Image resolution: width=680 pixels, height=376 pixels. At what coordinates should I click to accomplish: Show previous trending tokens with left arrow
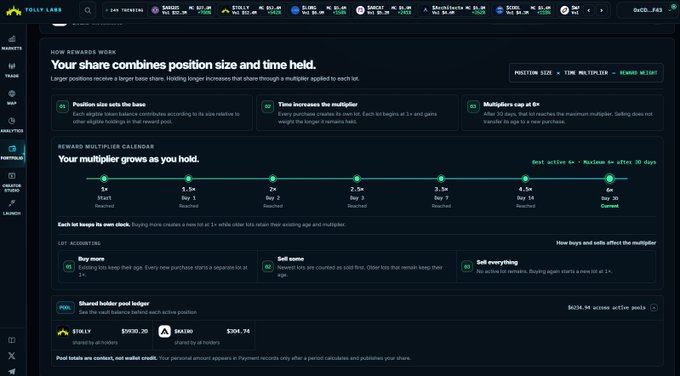coord(588,10)
